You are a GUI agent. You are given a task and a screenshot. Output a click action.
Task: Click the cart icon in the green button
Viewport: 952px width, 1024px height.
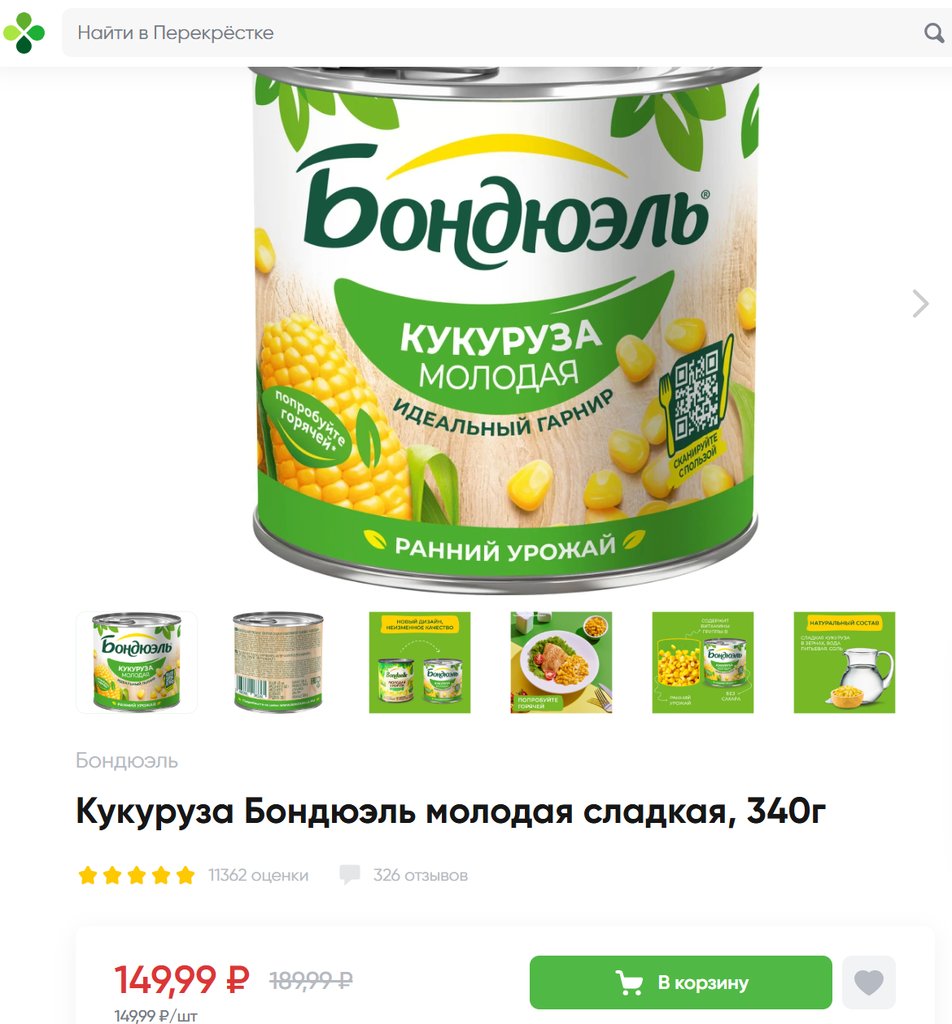click(x=629, y=982)
